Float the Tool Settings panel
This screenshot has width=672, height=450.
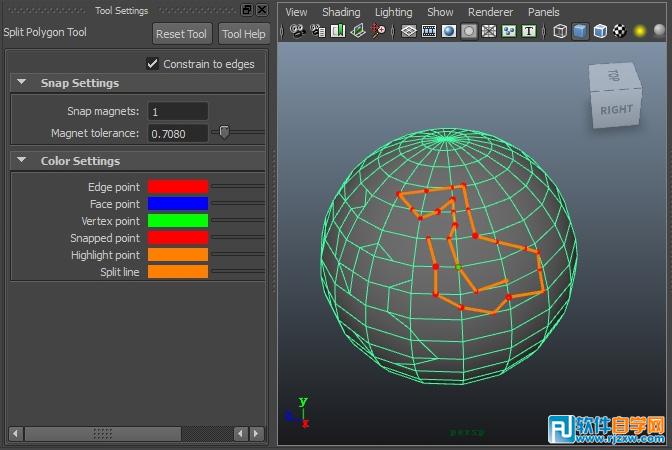coord(247,10)
